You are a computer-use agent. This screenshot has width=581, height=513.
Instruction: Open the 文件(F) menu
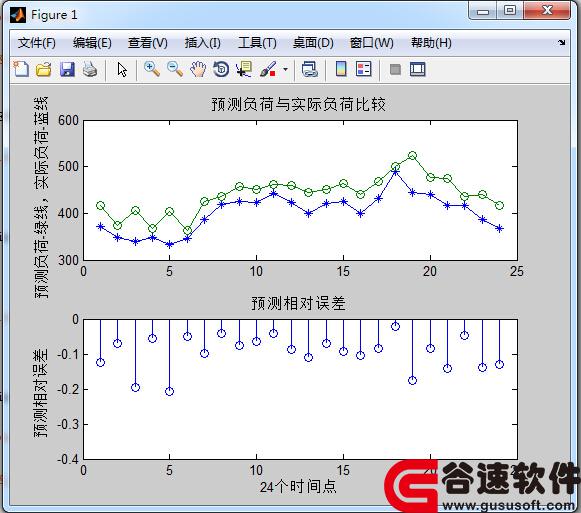click(x=37, y=43)
